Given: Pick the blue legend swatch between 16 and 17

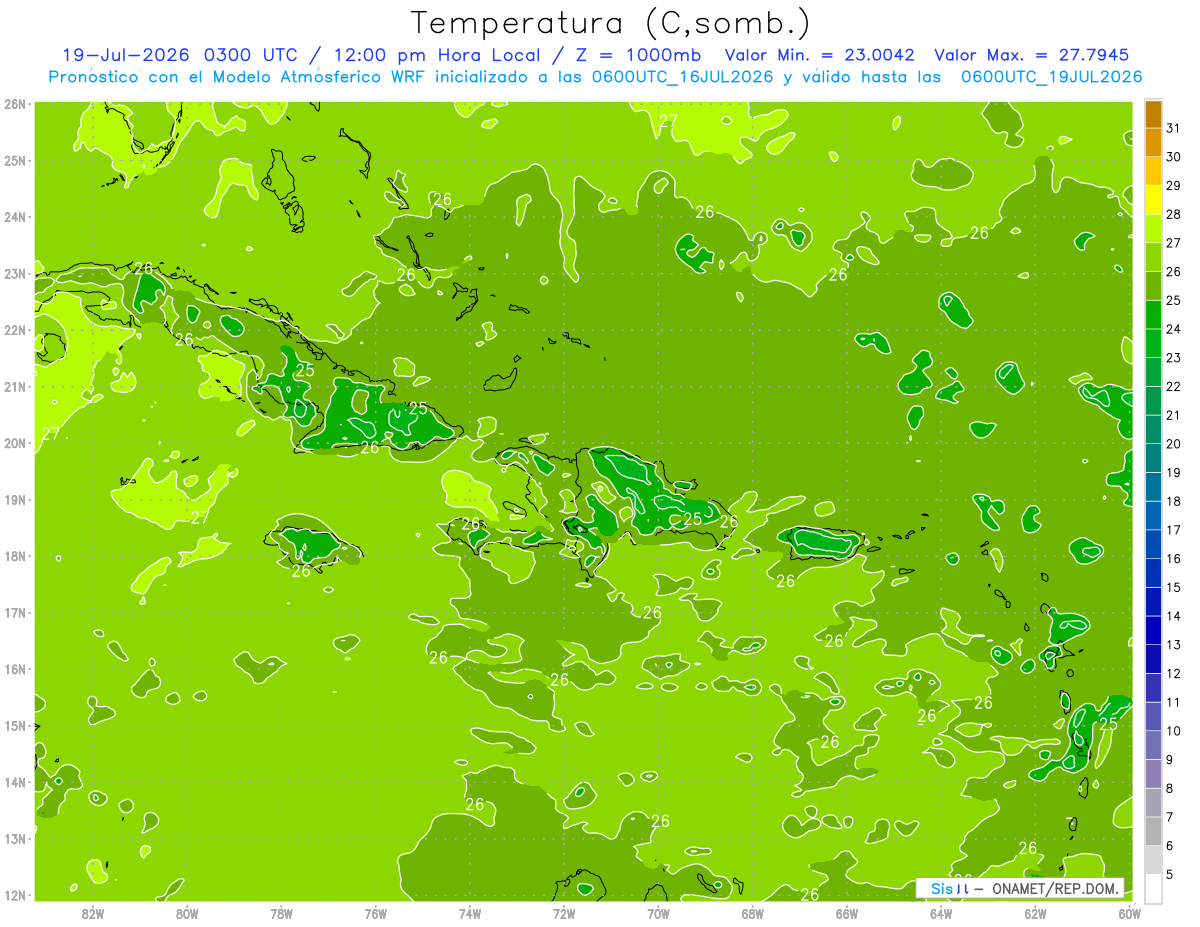Looking at the screenshot, I should point(1153,545).
